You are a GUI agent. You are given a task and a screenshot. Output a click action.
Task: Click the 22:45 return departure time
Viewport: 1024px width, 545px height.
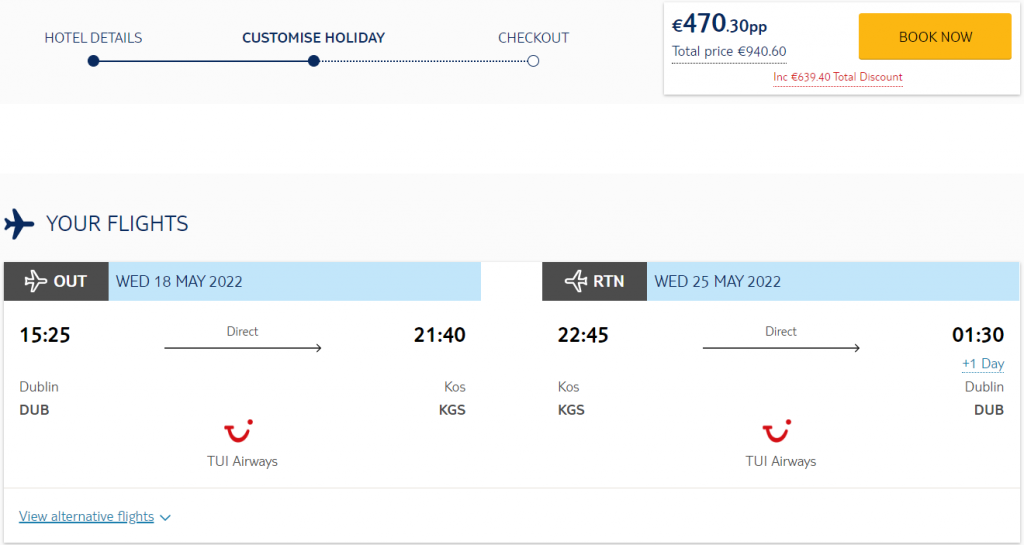(583, 335)
